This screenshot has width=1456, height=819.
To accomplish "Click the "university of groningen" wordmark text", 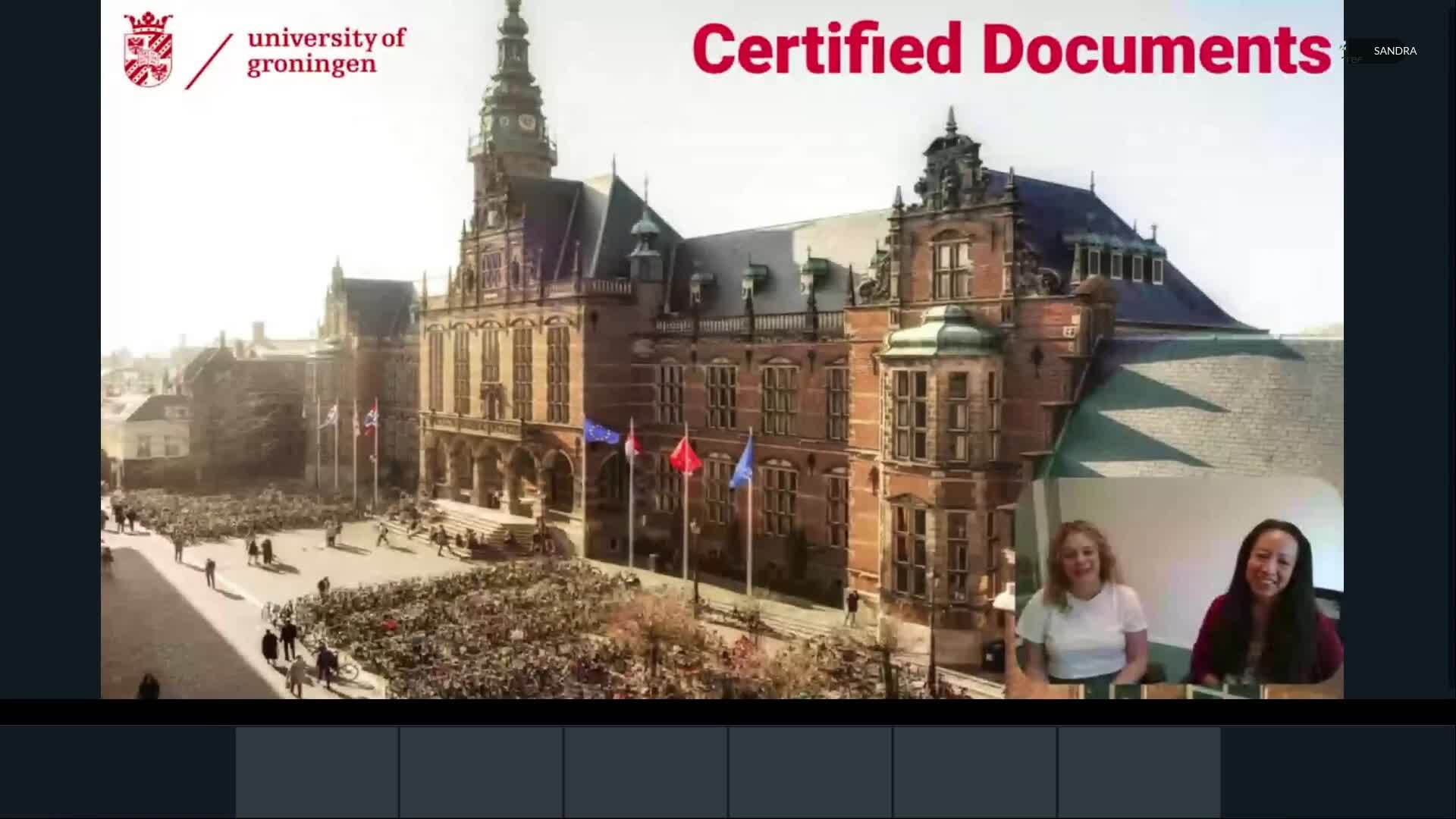I will point(326,52).
